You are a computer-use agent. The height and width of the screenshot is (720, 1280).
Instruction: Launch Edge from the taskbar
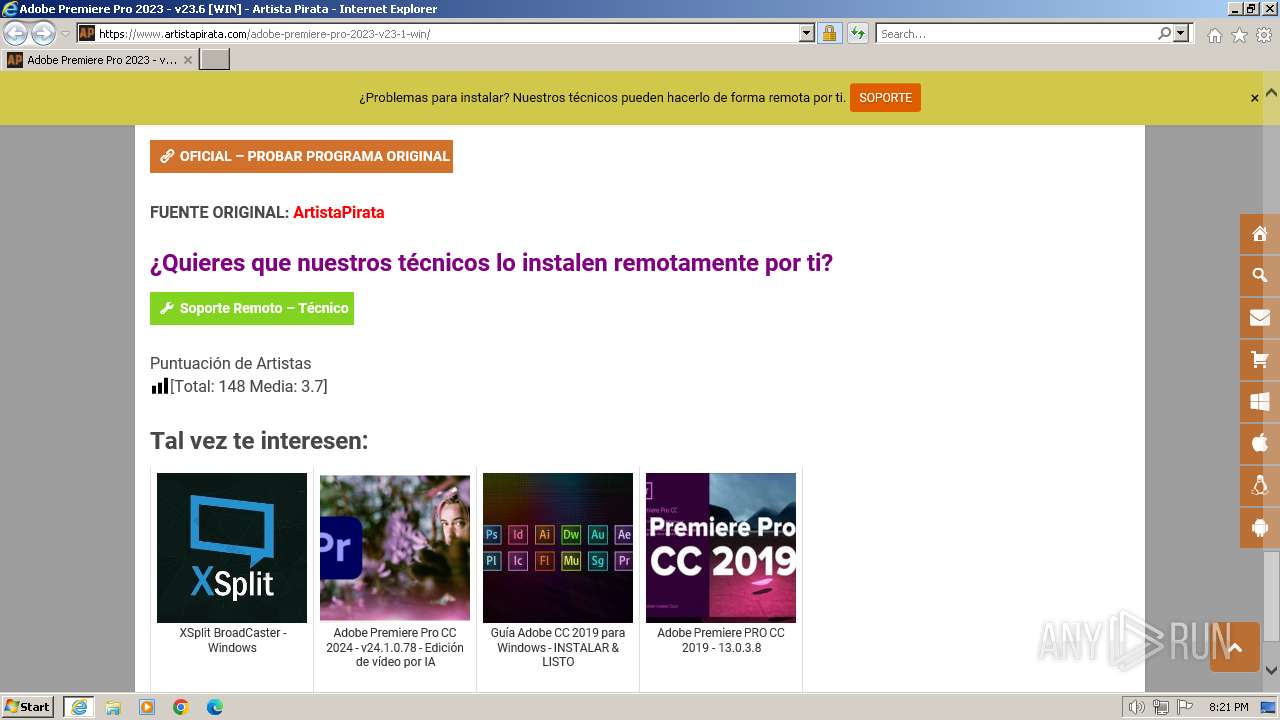pyautogui.click(x=215, y=707)
